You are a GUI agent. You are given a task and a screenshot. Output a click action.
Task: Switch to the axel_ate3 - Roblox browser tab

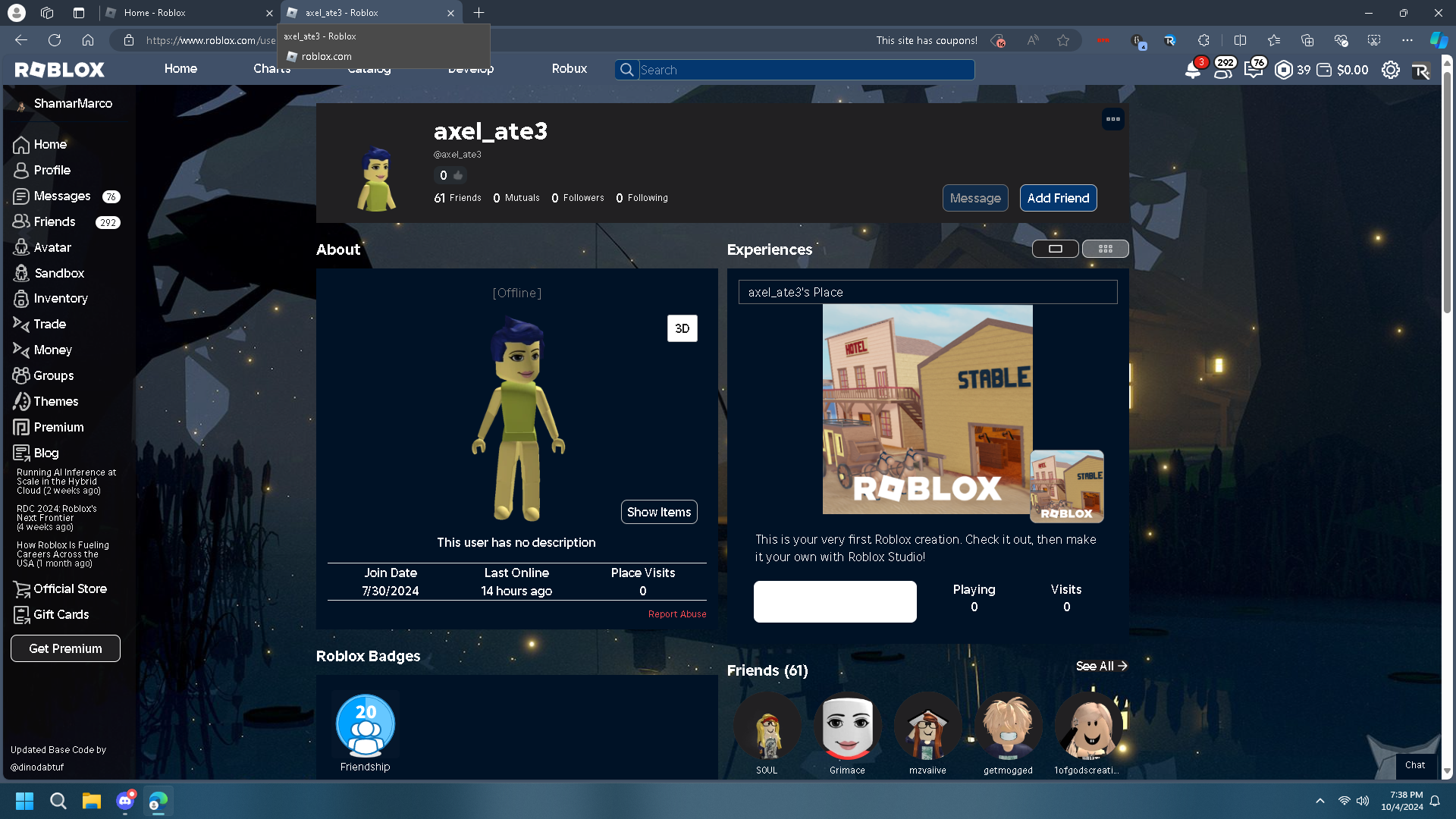click(x=372, y=13)
